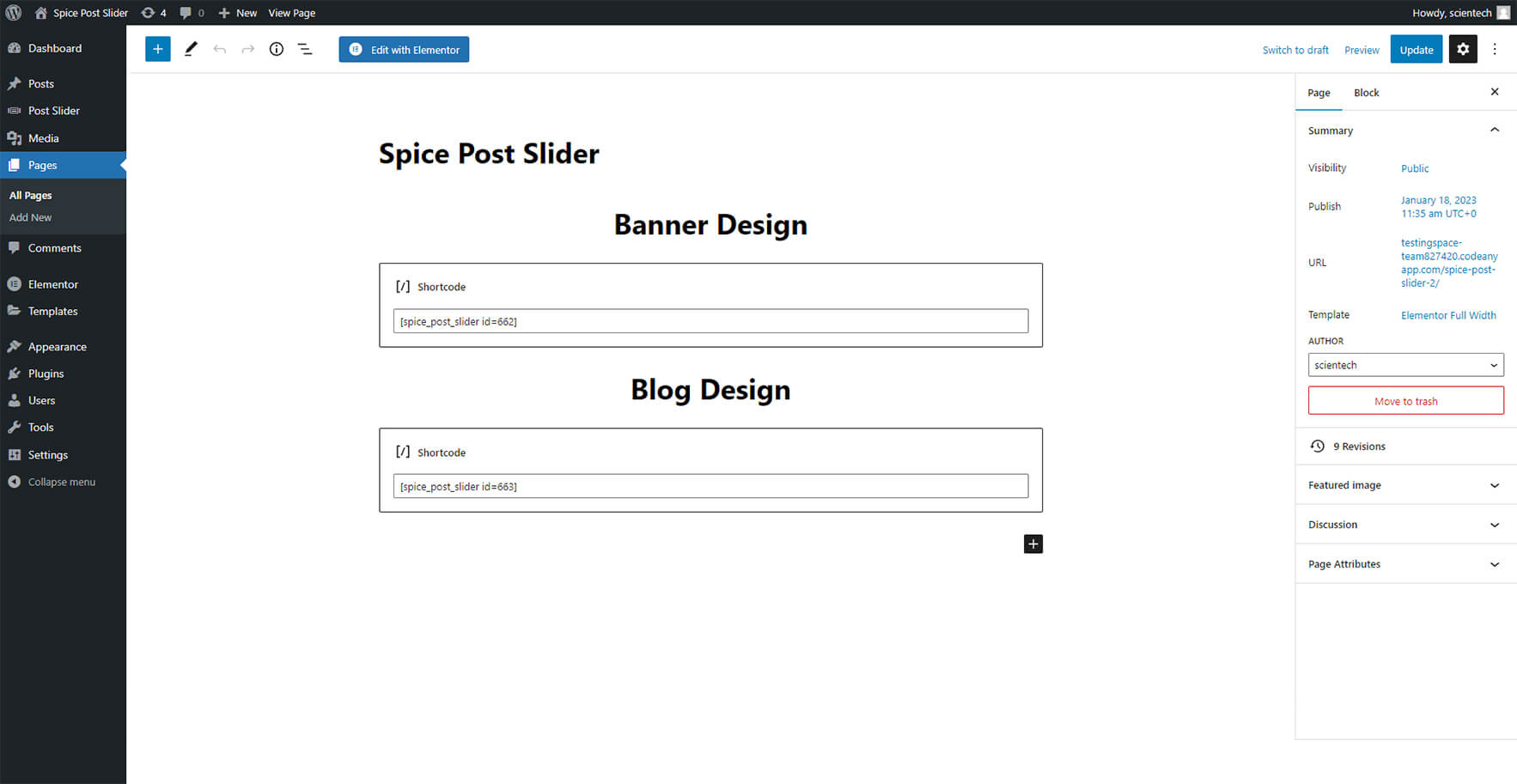Open the updates icon in admin bar
This screenshot has height=784, width=1517.
[153, 13]
